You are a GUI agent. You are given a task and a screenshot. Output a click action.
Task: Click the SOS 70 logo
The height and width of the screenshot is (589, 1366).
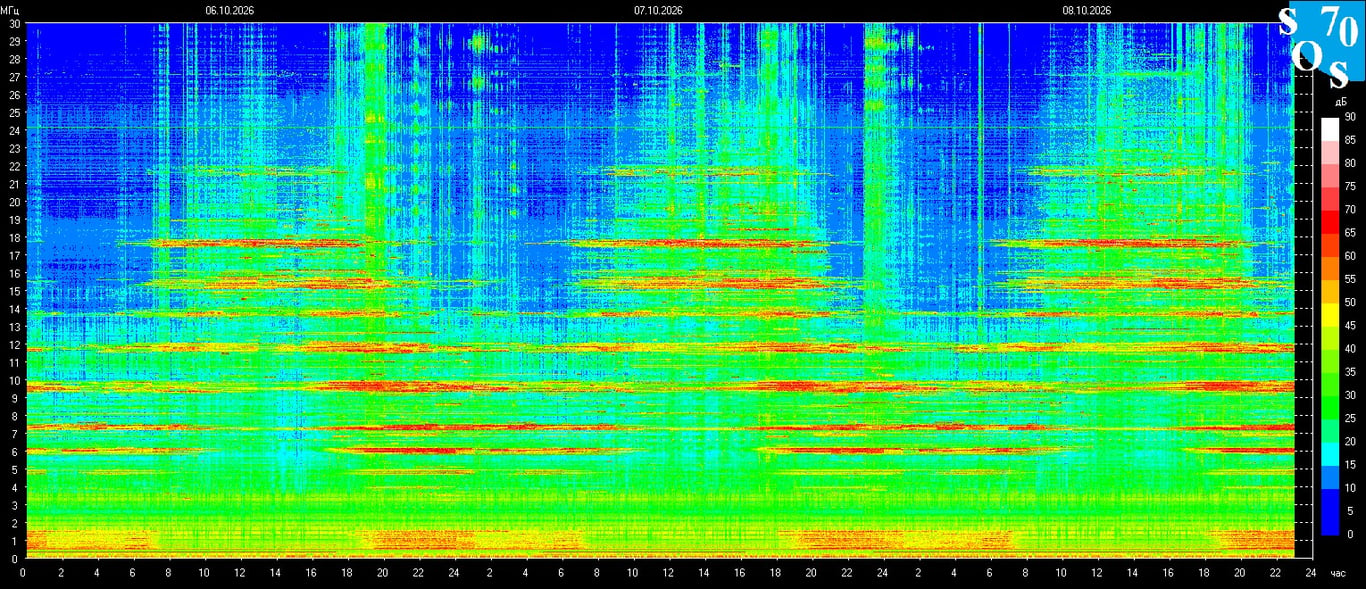point(1322,44)
